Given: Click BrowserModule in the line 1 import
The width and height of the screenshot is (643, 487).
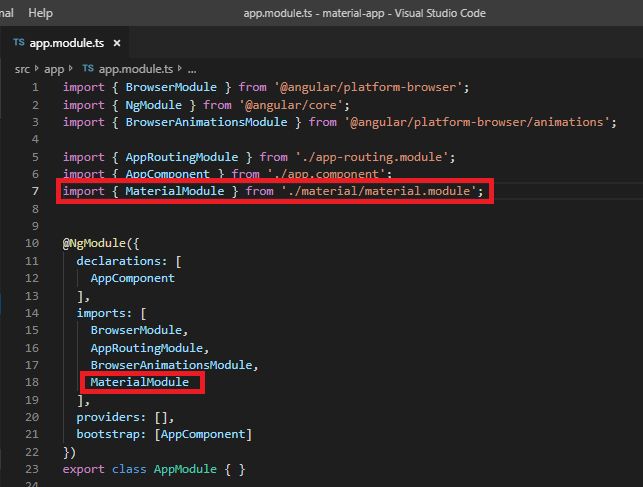Looking at the screenshot, I should coord(171,87).
